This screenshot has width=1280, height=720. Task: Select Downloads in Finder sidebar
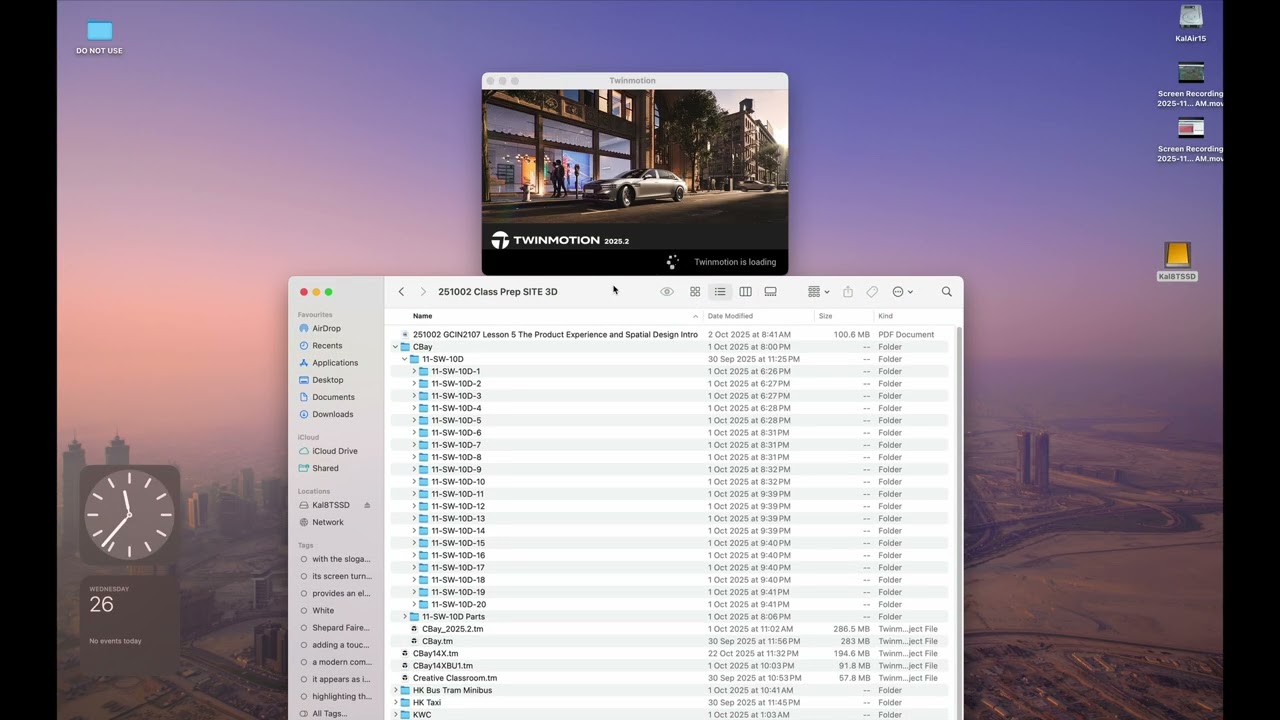[x=335, y=414]
